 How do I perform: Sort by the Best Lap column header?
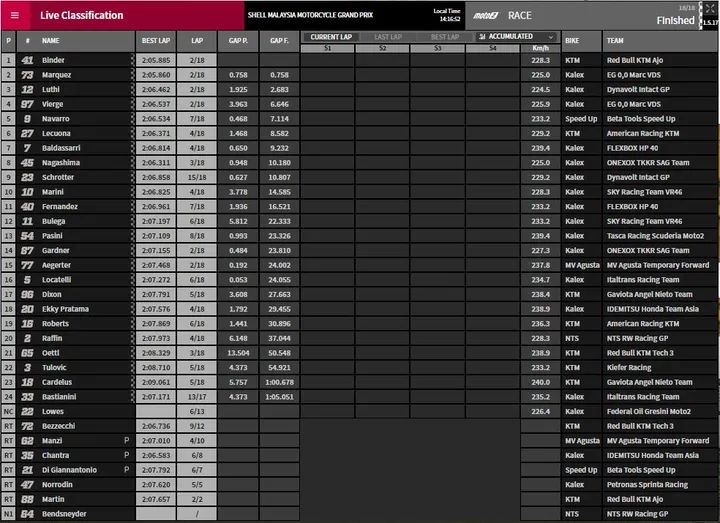[156, 40]
